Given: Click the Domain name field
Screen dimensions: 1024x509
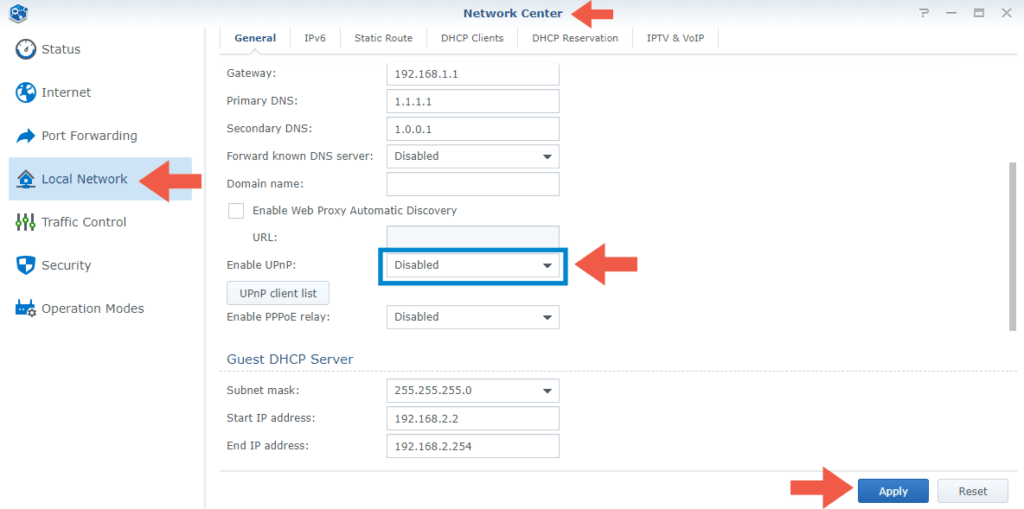Looking at the screenshot, I should [x=473, y=184].
